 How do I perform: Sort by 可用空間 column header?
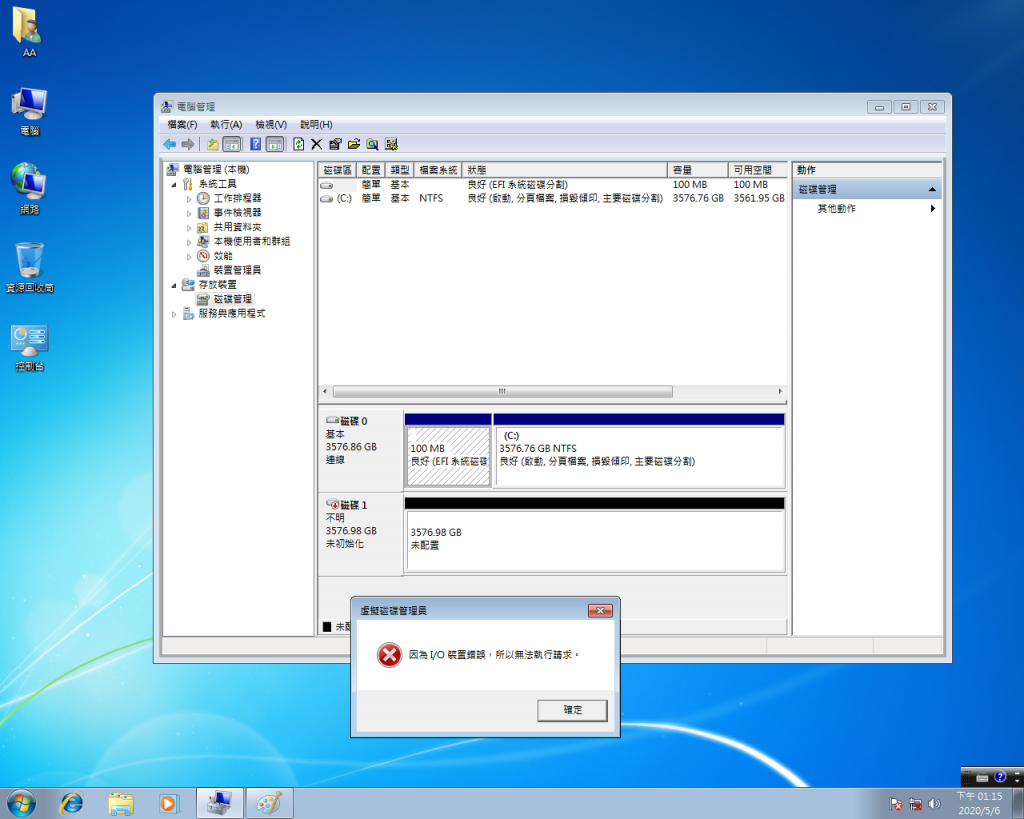tap(757, 170)
